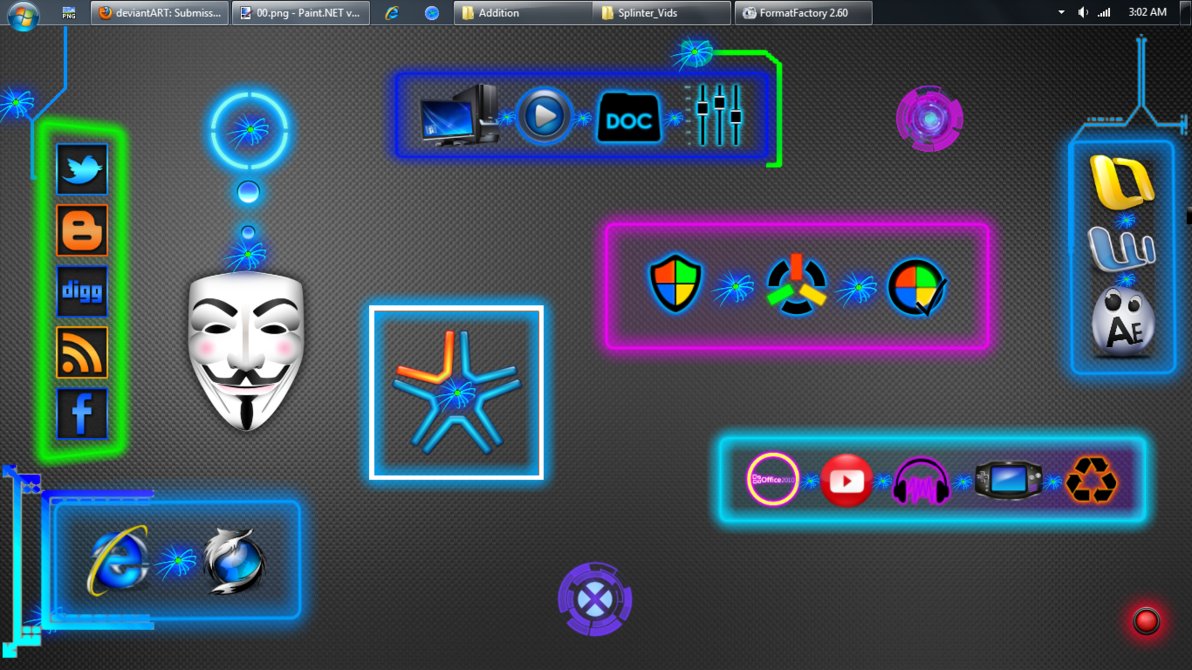Launch the handheld game console icon
The image size is (1192, 670).
click(x=1008, y=481)
